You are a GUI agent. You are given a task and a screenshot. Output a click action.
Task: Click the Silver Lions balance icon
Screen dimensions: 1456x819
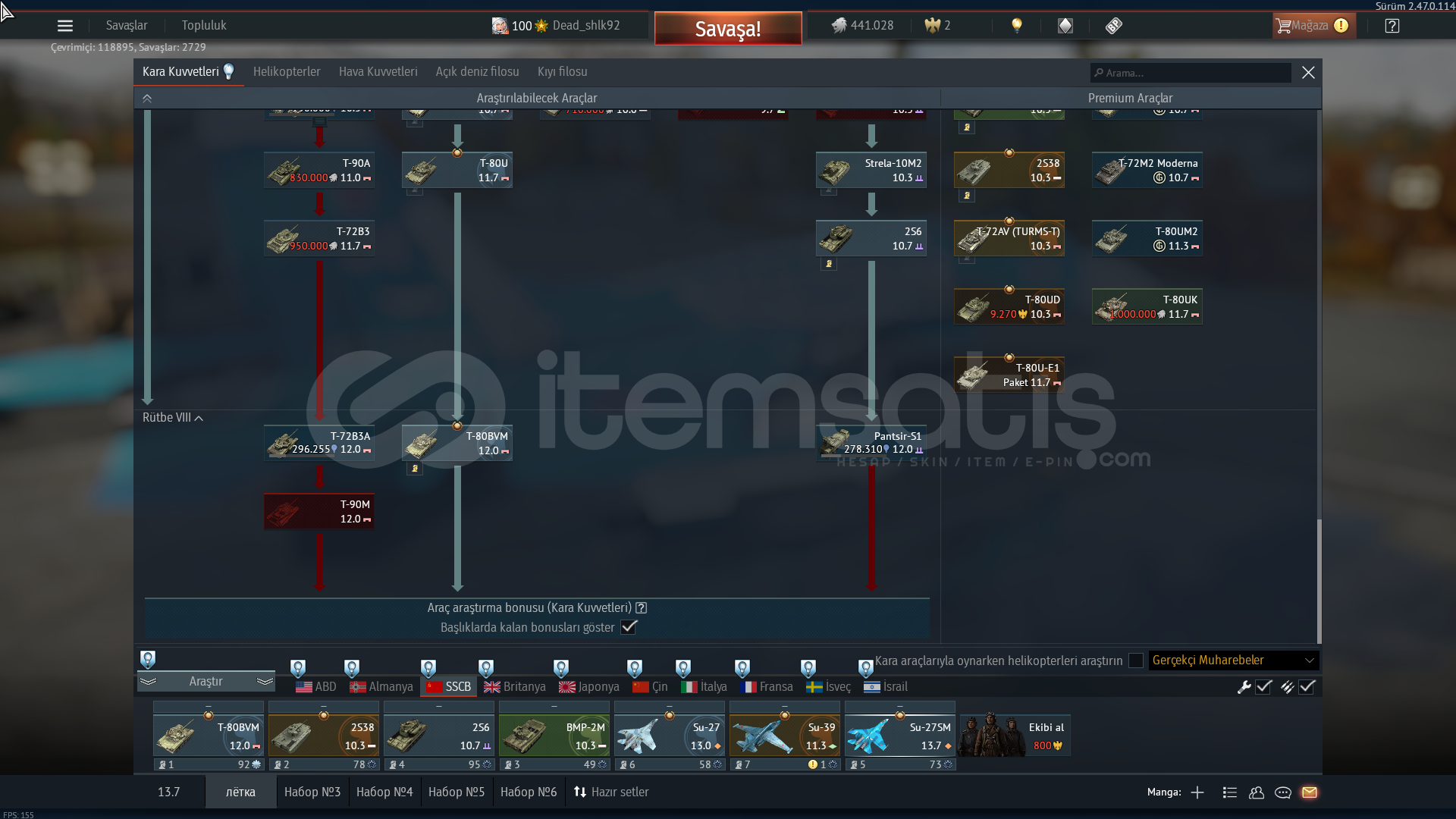pyautogui.click(x=839, y=26)
